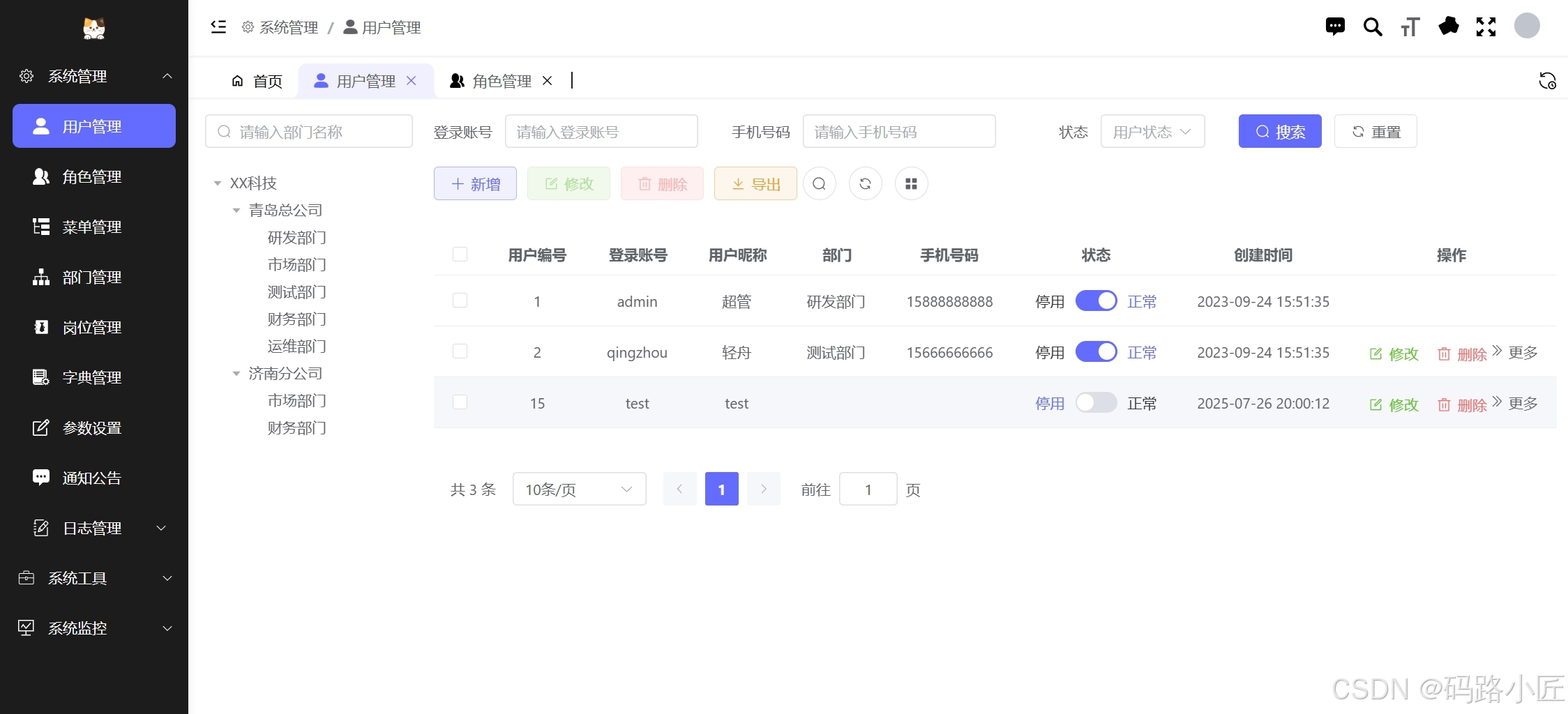Click the sidebar collapse icon in top navbar

coord(218,26)
